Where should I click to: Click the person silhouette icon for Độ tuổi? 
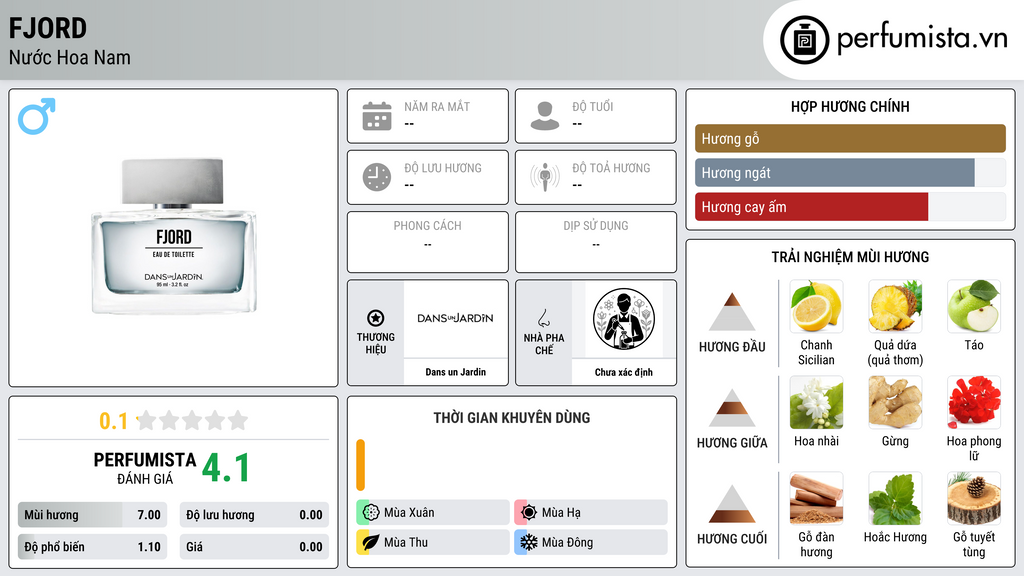(545, 116)
